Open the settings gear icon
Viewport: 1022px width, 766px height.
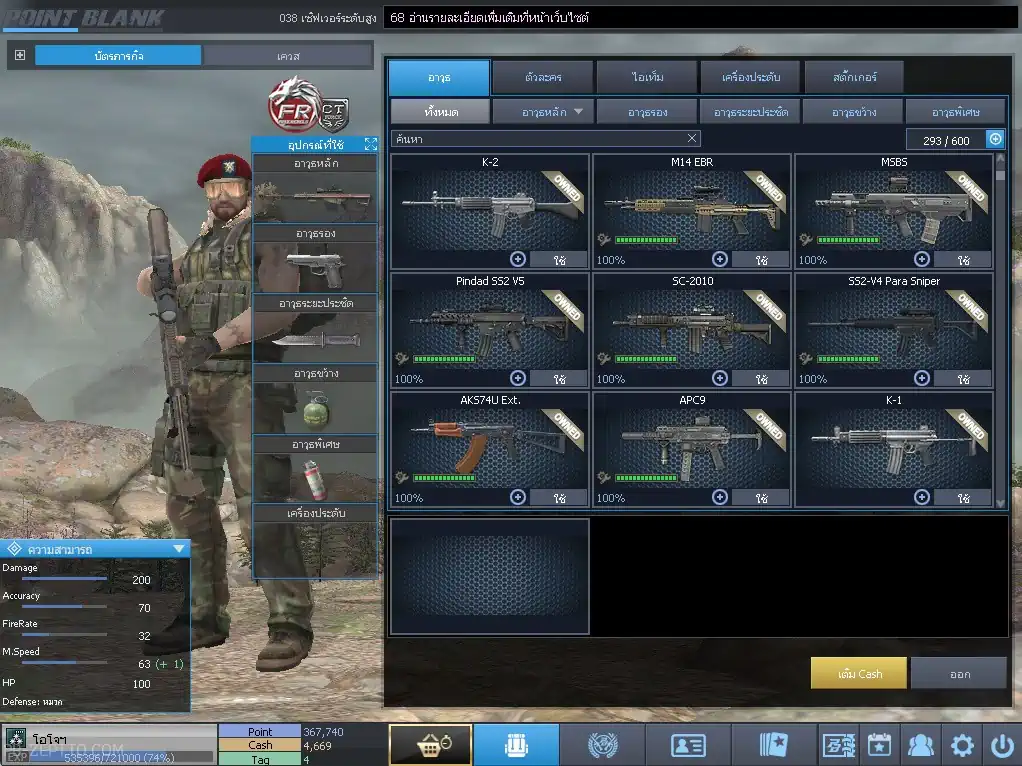click(x=962, y=745)
